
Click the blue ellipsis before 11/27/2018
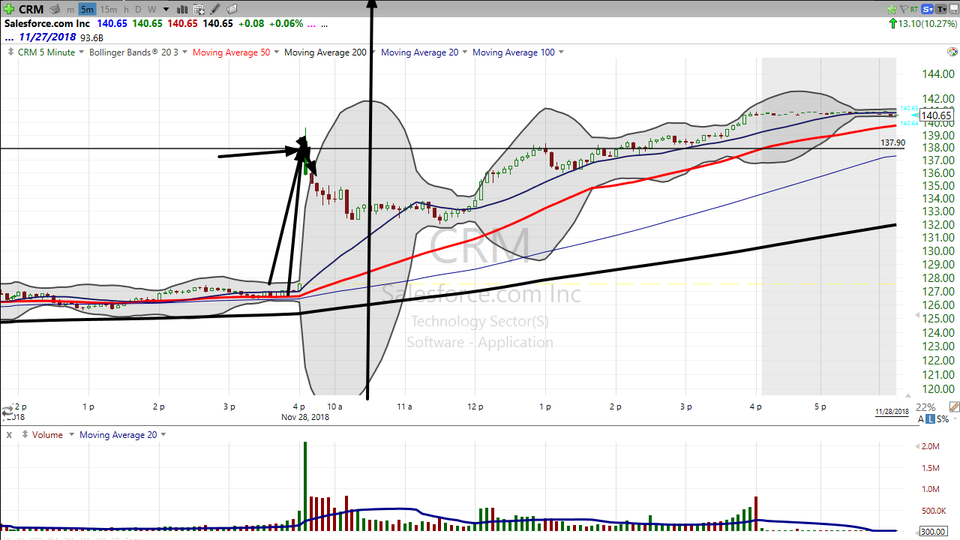click(x=9, y=39)
